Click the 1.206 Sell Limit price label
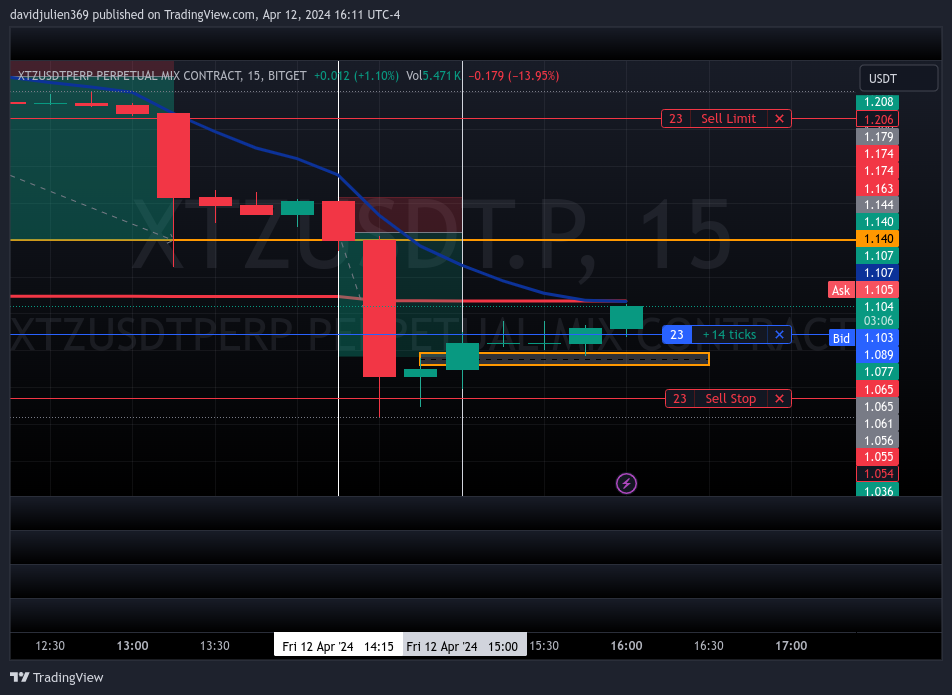Viewport: 952px width, 695px height. tap(877, 120)
